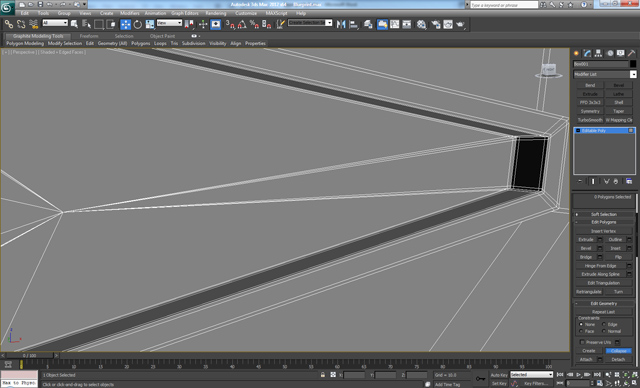The image size is (640, 388).
Task: Click the Edit Named Selection Sets icon
Action: point(280,24)
